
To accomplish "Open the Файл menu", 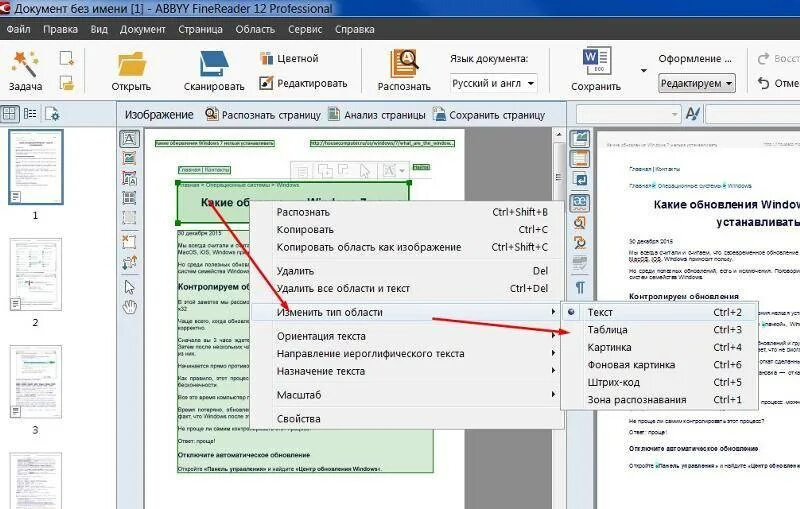I will (x=18, y=30).
